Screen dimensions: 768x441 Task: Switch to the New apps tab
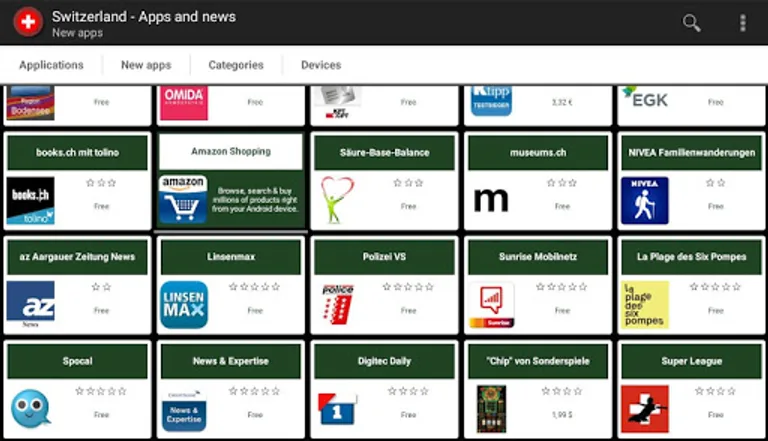[146, 65]
